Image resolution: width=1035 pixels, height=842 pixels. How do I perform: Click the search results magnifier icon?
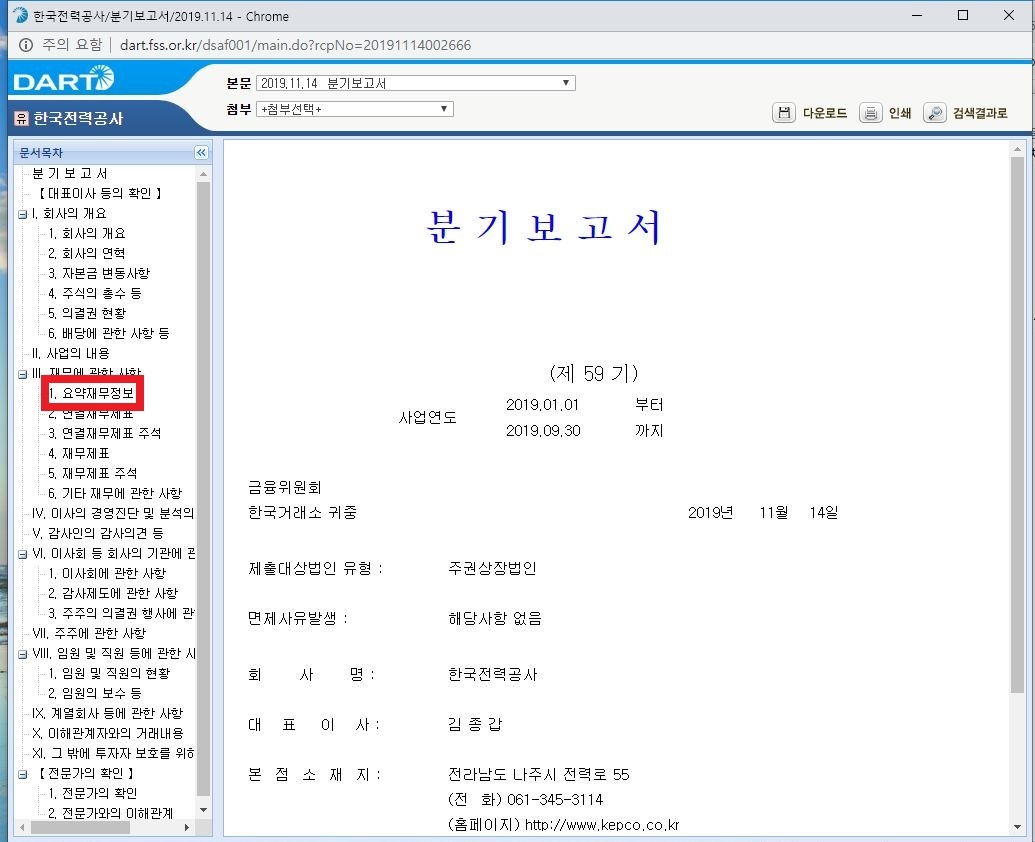[x=935, y=113]
